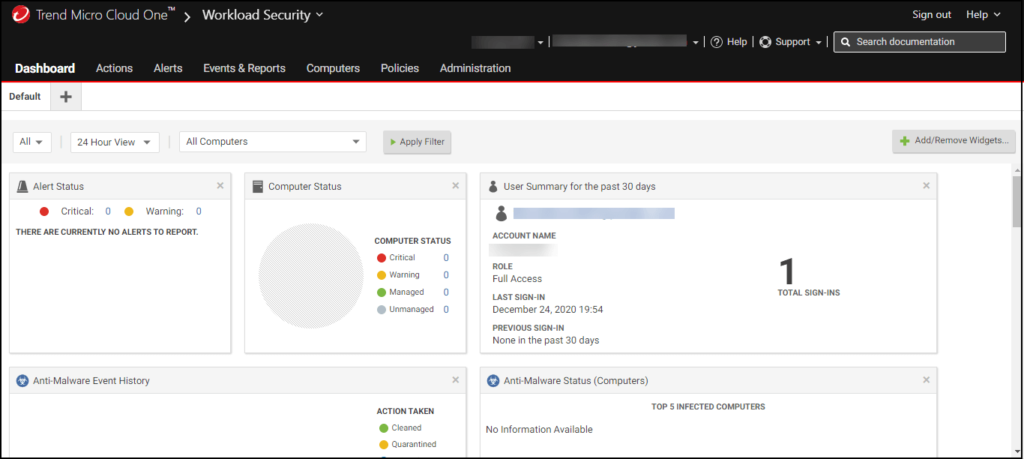Click the Support lifebuoy icon
The width and height of the screenshot is (1024, 459).
point(765,42)
